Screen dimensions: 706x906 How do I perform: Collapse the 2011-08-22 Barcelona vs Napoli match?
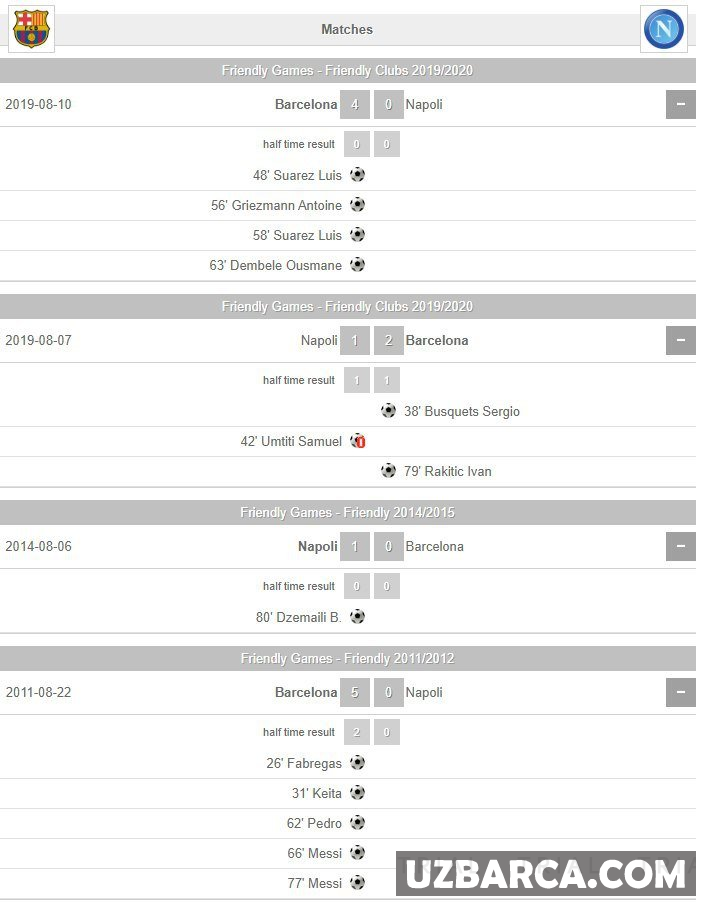pyautogui.click(x=680, y=692)
